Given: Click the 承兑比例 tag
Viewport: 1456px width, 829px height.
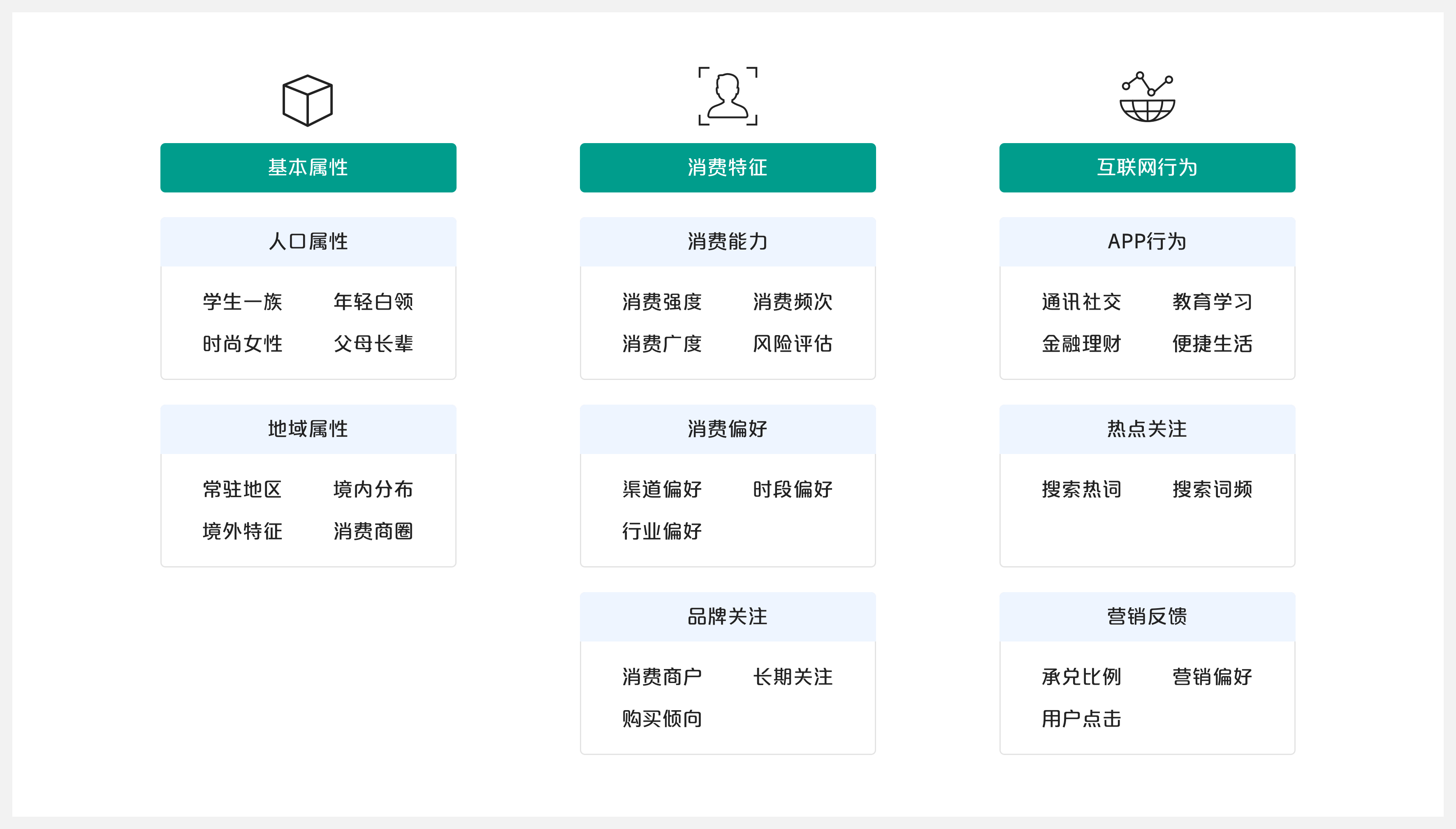Looking at the screenshot, I should click(1082, 677).
